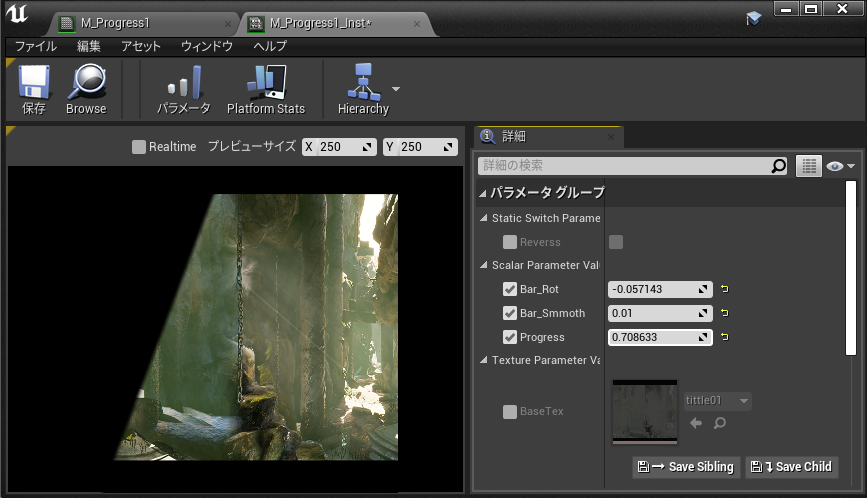Image resolution: width=867 pixels, height=498 pixels.
Task: Close the M_Progress1 tab
Action: (x=228, y=24)
